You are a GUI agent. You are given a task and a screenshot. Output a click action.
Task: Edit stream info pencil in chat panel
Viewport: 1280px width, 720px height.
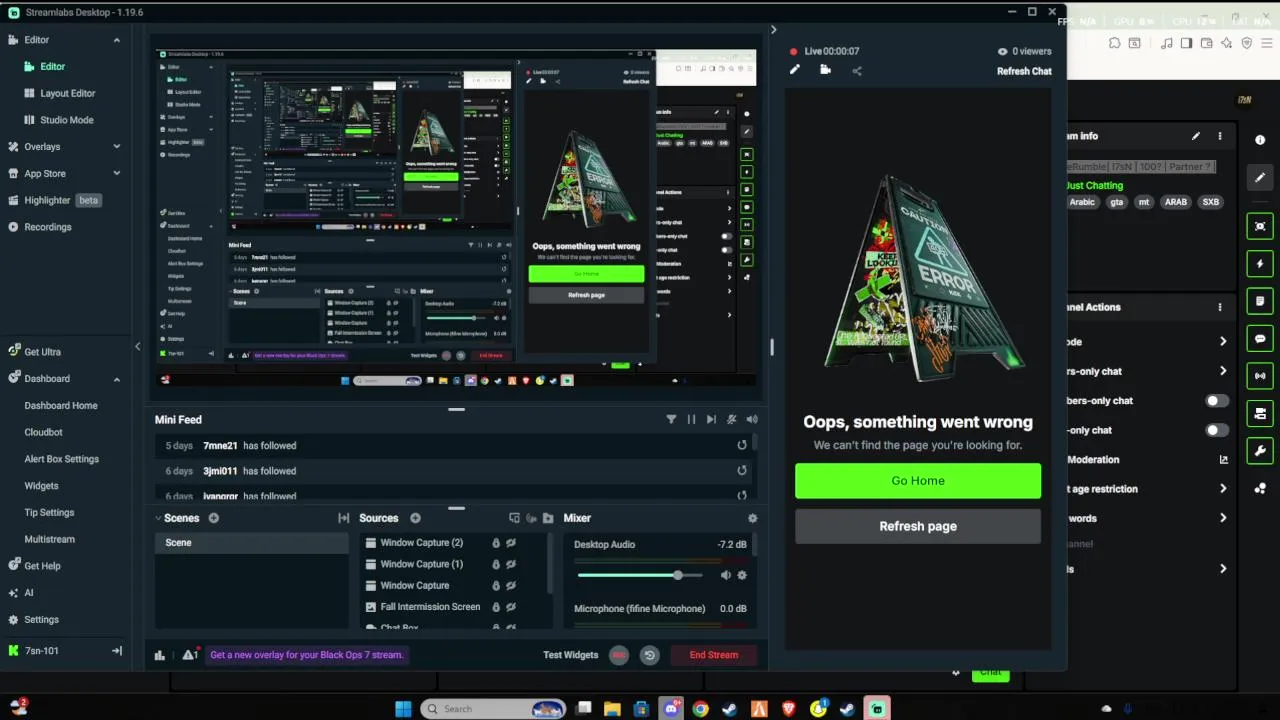[x=794, y=70]
